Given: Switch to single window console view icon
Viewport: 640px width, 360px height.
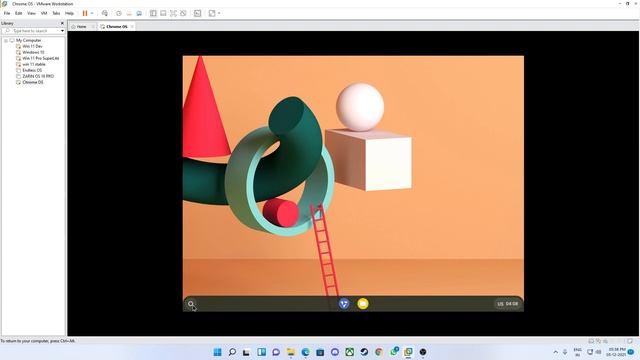Looking at the screenshot, I should point(163,13).
